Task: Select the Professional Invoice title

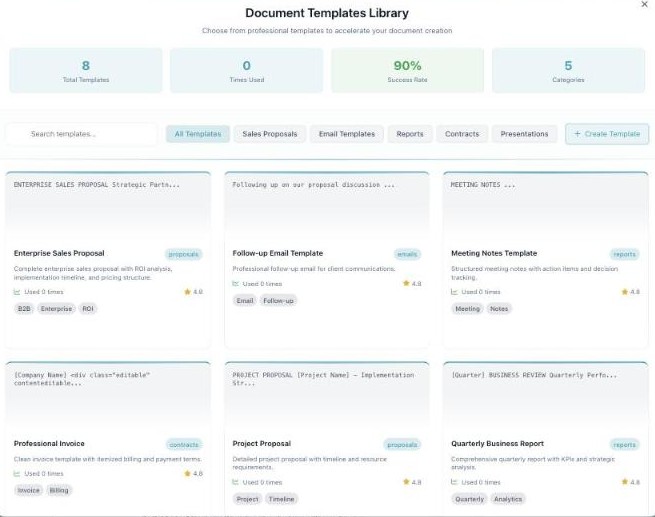Action: 49,444
